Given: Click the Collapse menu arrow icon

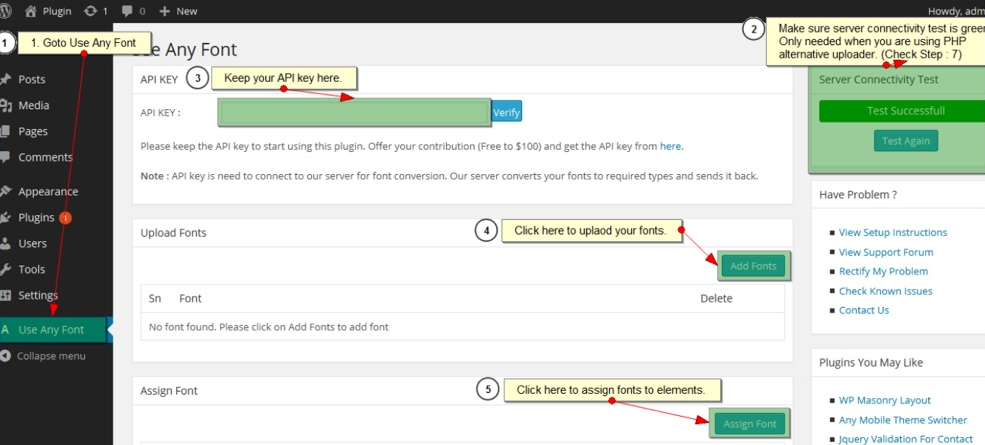Looking at the screenshot, I should (x=6, y=356).
